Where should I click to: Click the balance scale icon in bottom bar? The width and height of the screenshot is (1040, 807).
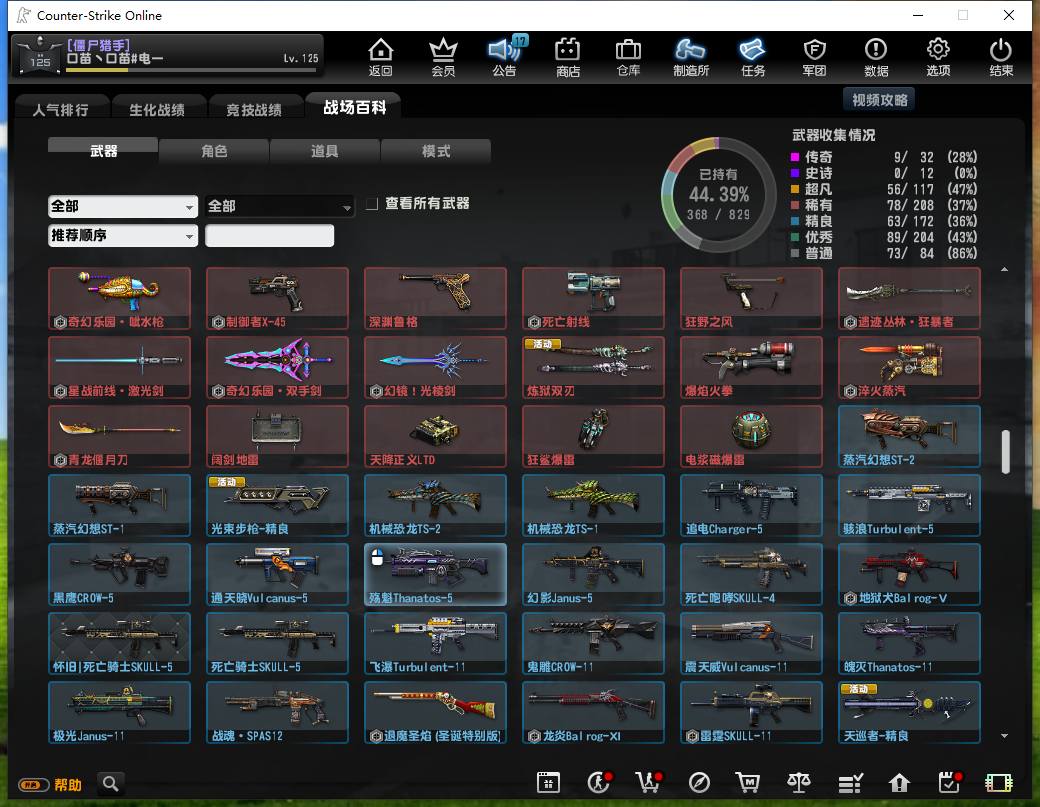click(x=799, y=783)
